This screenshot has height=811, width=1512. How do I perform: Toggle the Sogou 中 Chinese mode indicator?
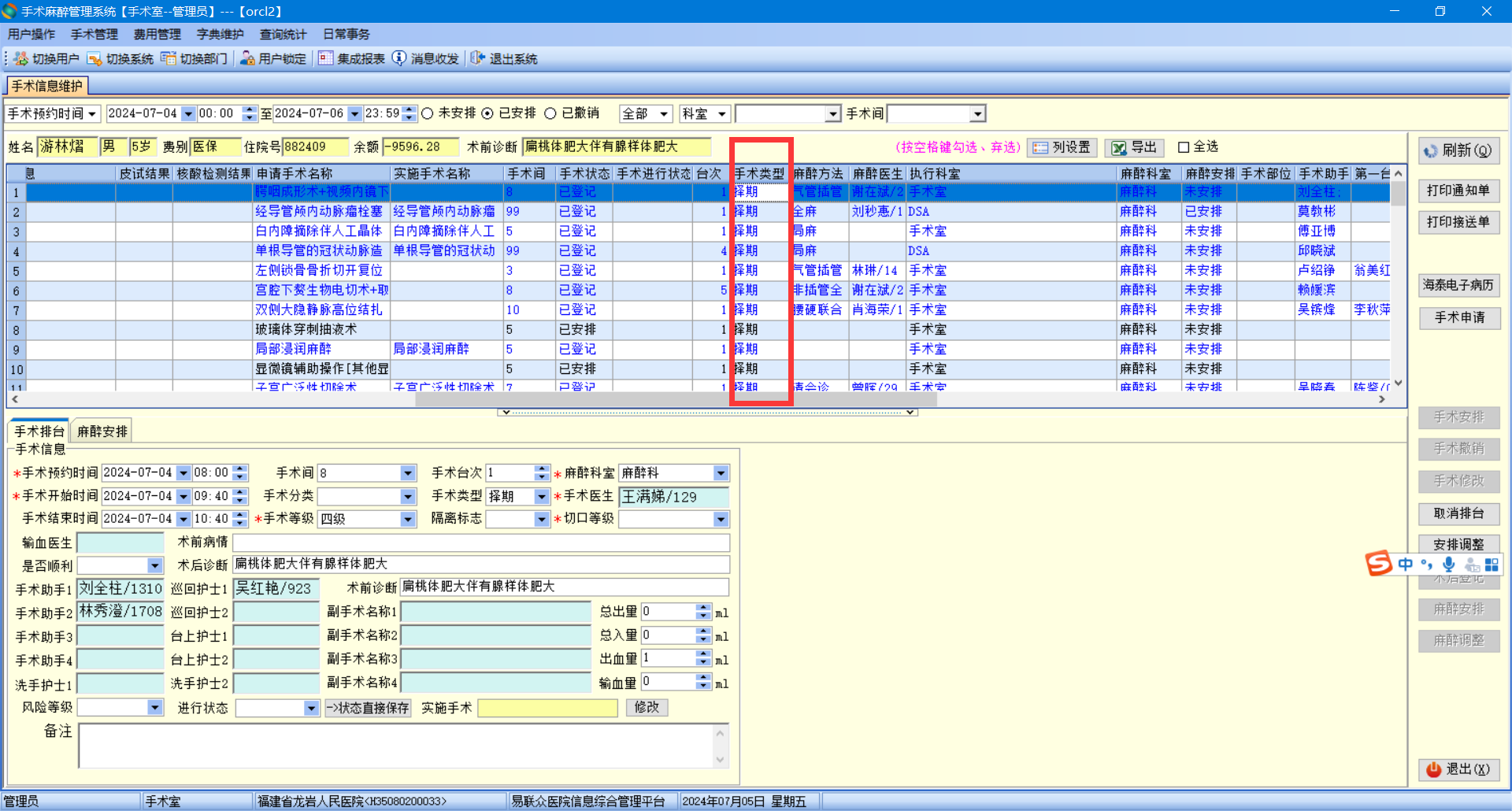tap(1406, 565)
